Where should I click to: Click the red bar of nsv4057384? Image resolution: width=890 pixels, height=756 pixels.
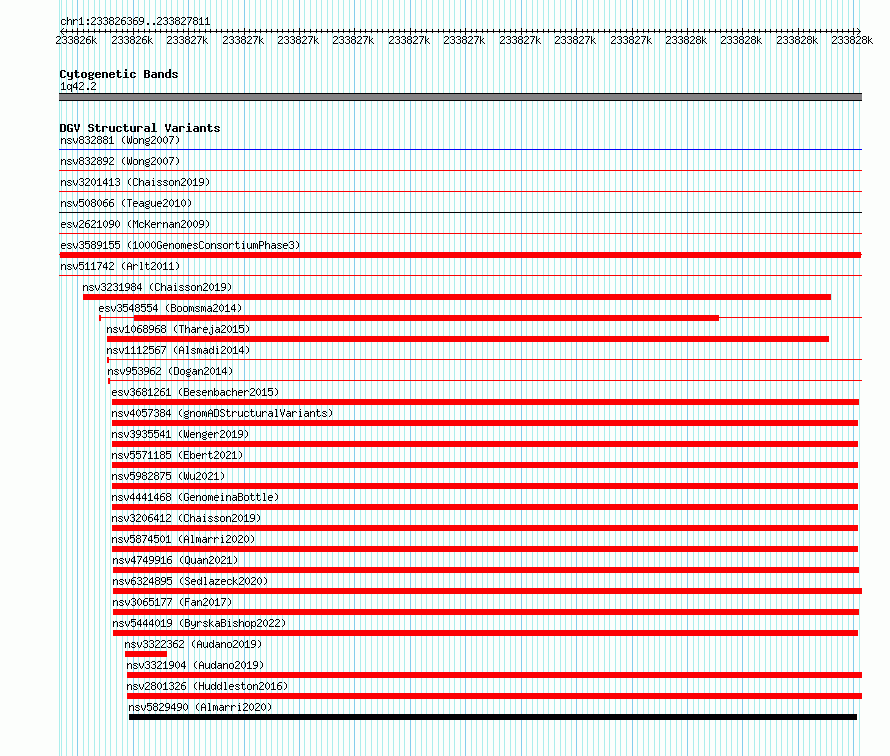tap(485, 423)
